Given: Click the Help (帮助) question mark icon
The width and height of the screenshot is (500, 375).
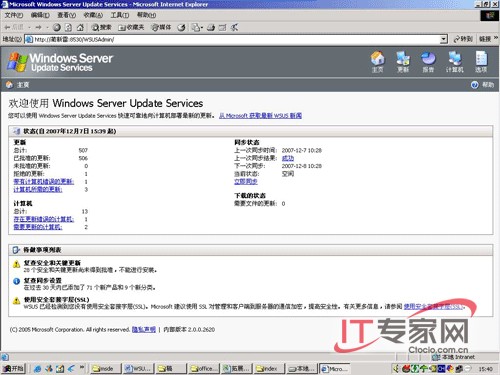Looking at the screenshot, I should coord(475,85).
